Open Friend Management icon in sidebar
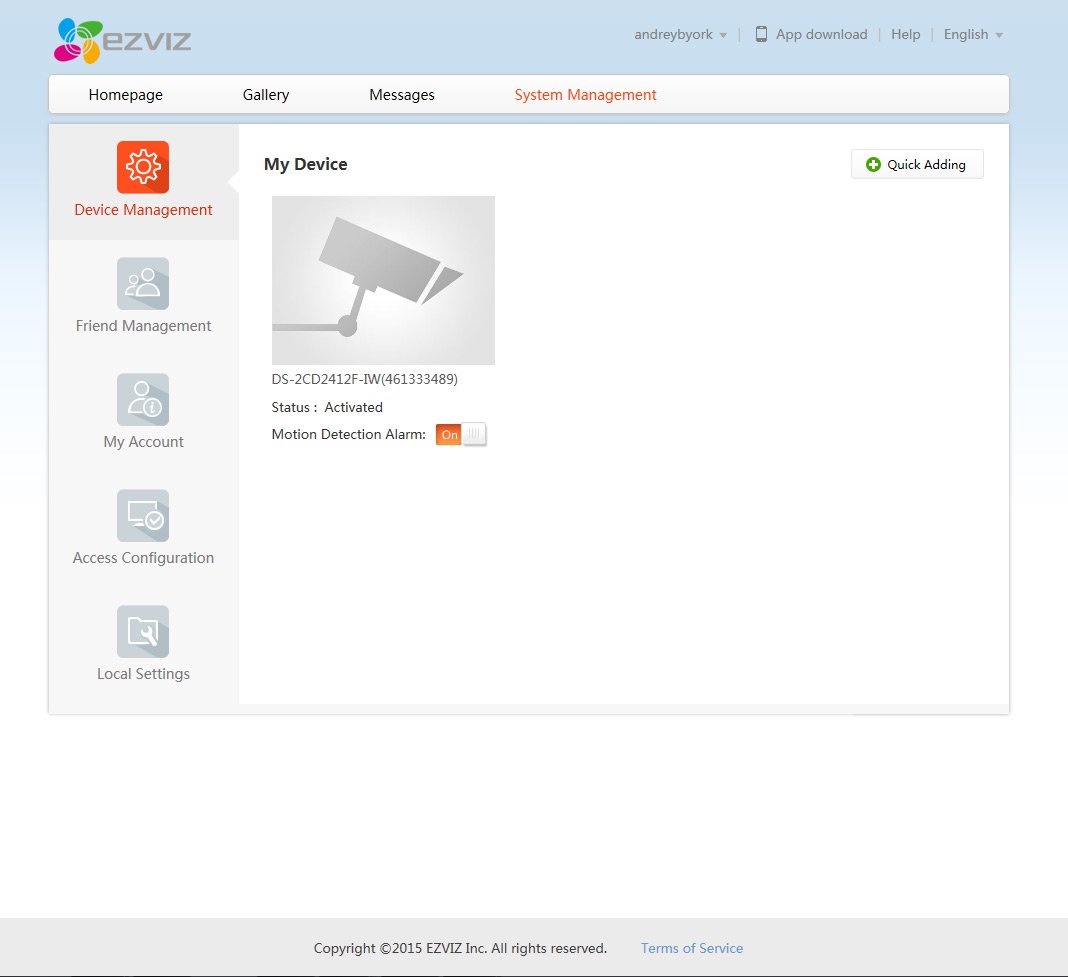 tap(143, 283)
